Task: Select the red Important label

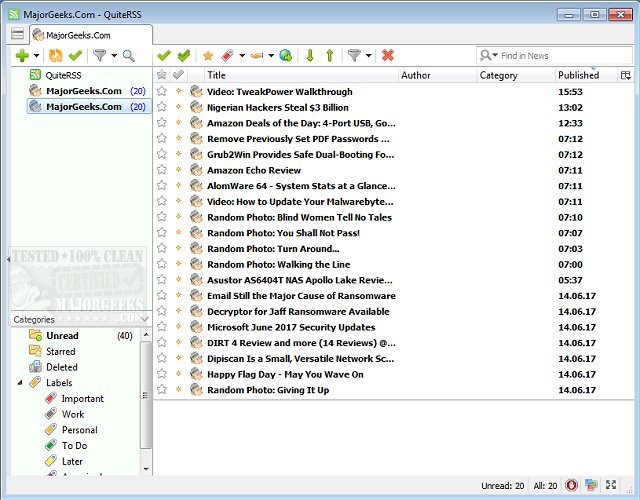Action: [82, 398]
